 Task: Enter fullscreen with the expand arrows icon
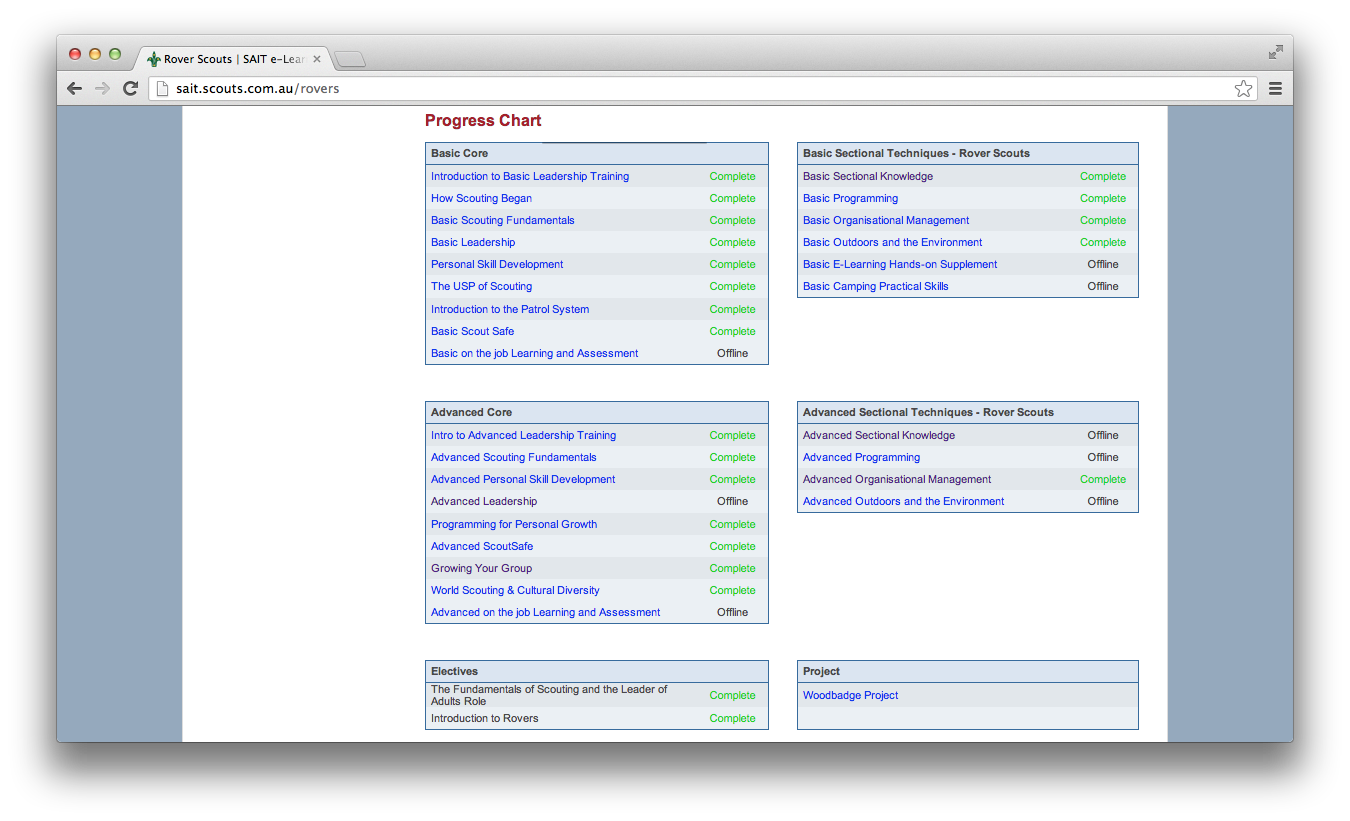[x=1275, y=52]
